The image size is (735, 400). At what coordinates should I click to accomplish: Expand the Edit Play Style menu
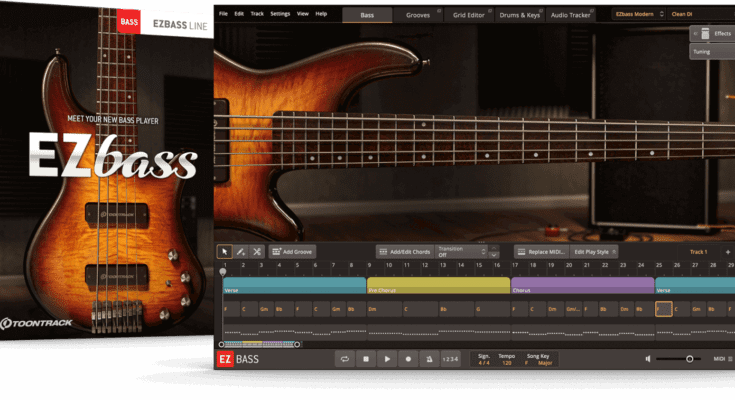[597, 252]
